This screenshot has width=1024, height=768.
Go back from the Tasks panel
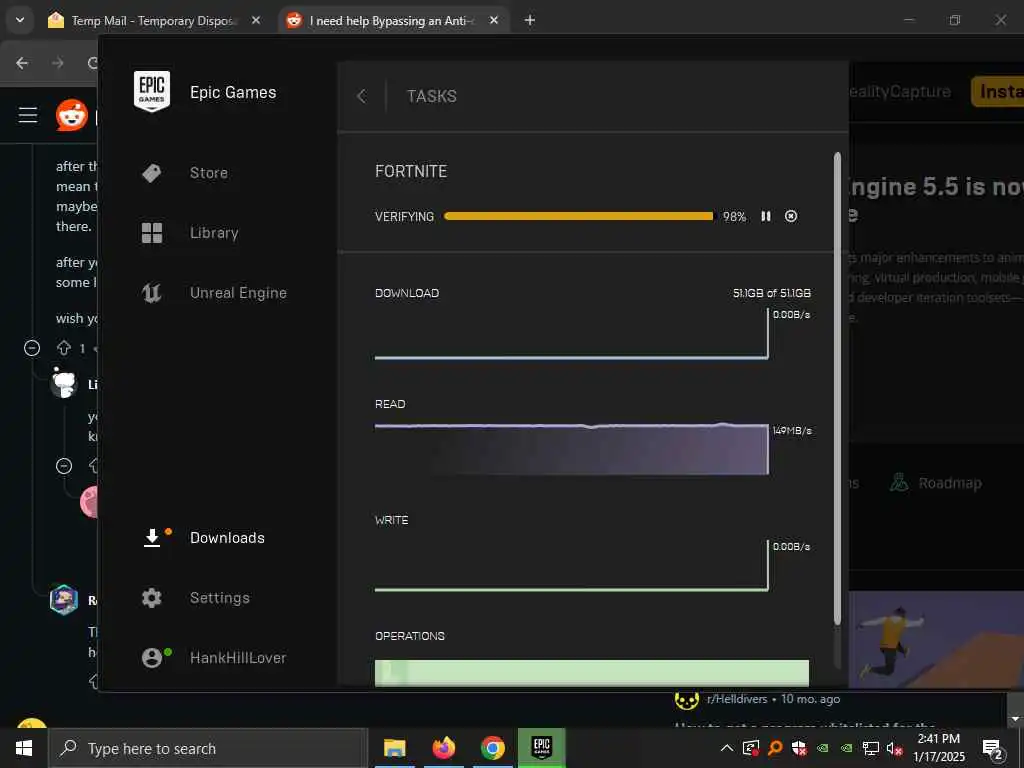(362, 97)
